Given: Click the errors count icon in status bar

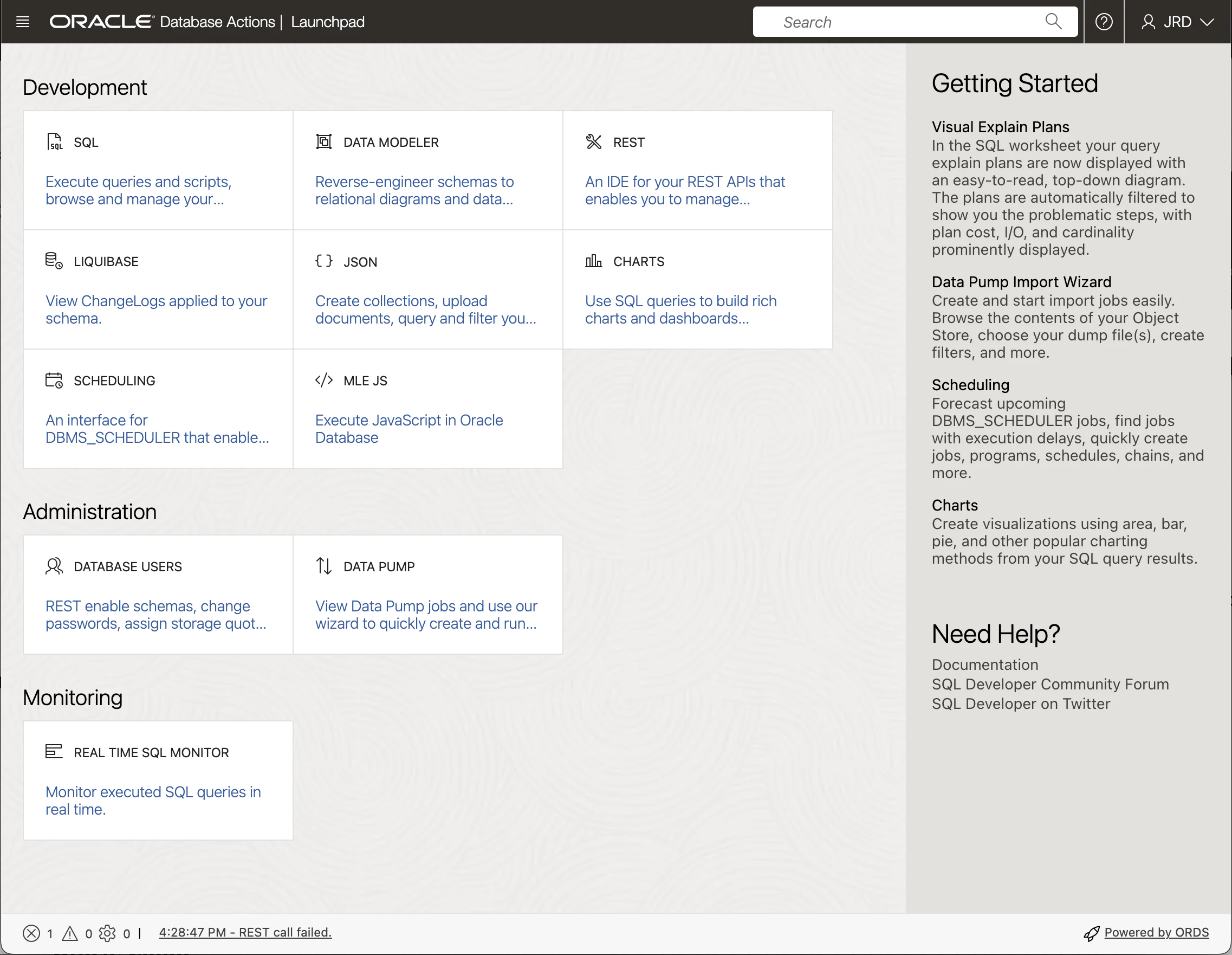Looking at the screenshot, I should pos(31,933).
